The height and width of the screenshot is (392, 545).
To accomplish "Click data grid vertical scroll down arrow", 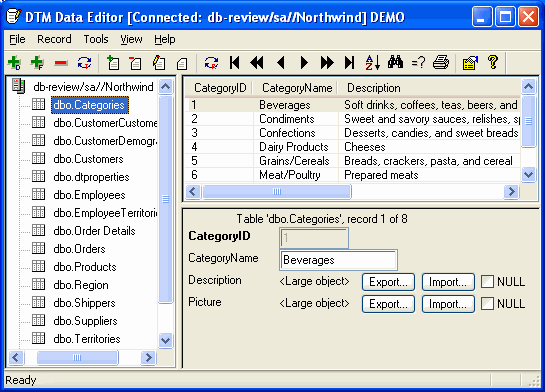I will pos(528,174).
